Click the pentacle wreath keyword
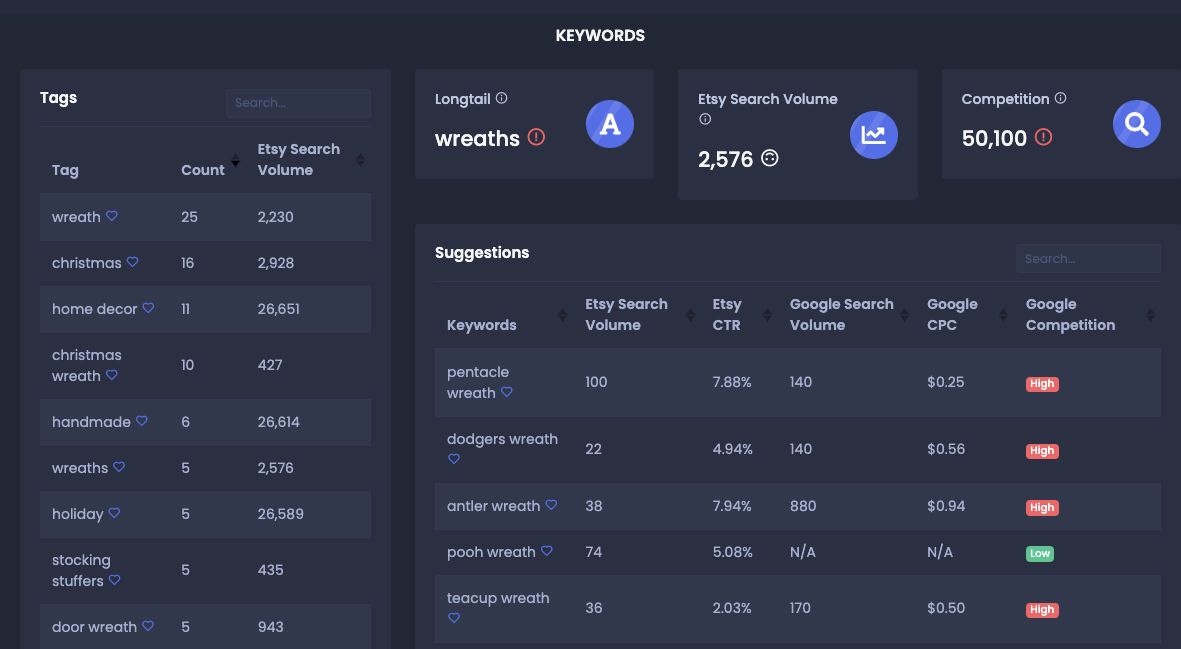The height and width of the screenshot is (649, 1181). tap(478, 382)
